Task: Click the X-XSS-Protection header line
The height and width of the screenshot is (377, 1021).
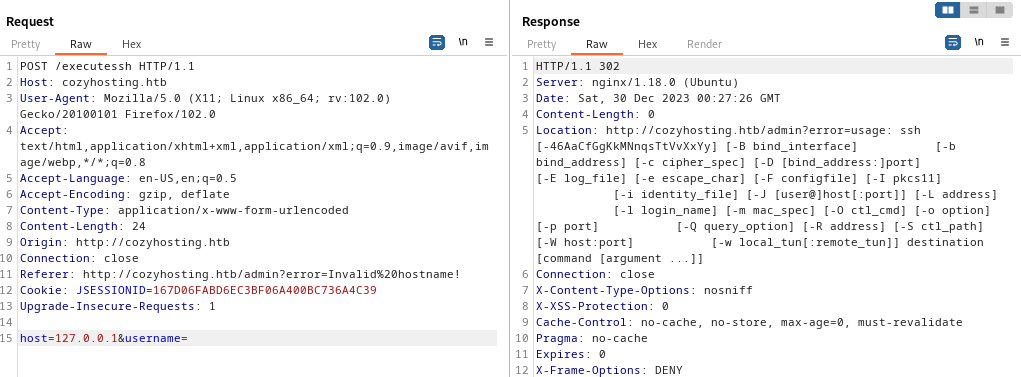Action: click(602, 306)
